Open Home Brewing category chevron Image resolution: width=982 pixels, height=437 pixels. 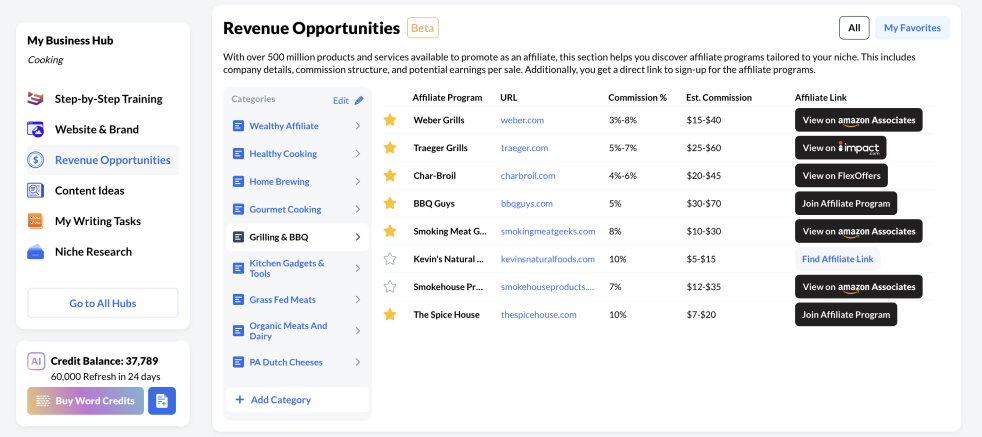tap(358, 182)
